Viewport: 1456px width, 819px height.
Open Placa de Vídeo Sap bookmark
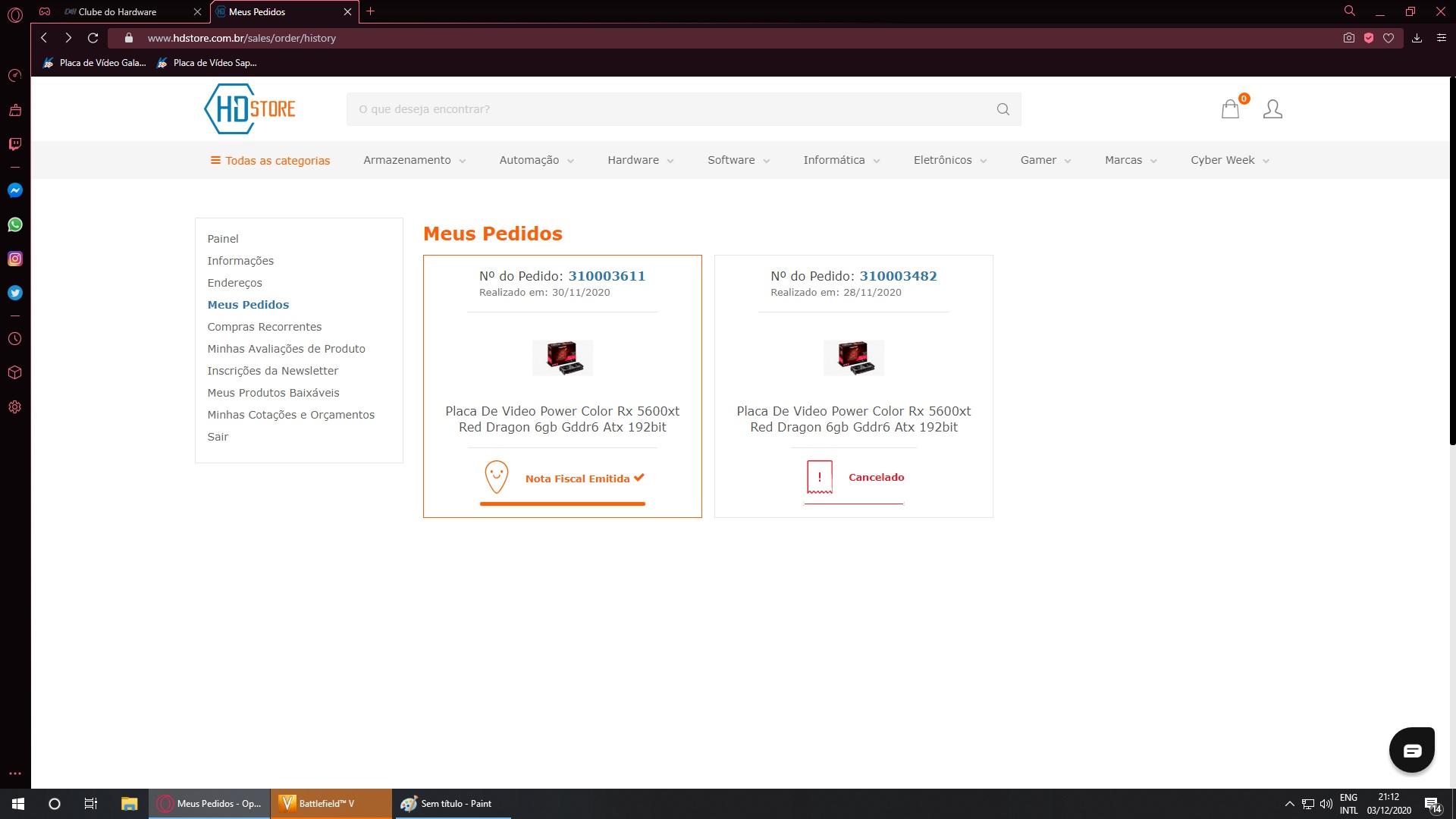[207, 63]
